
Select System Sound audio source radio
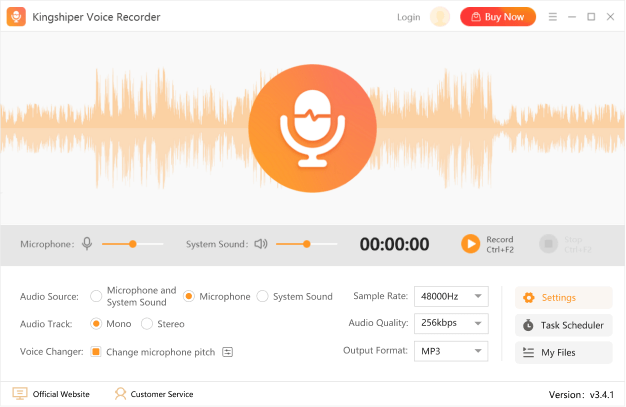(262, 296)
